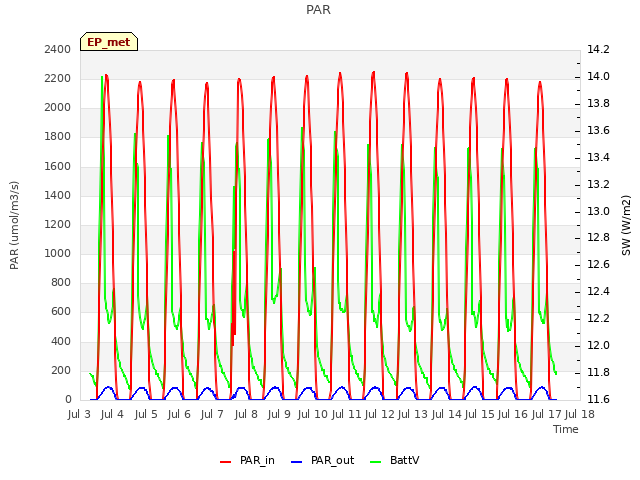
Task: Click the Jul 4 tick label
Action: (x=112, y=415)
